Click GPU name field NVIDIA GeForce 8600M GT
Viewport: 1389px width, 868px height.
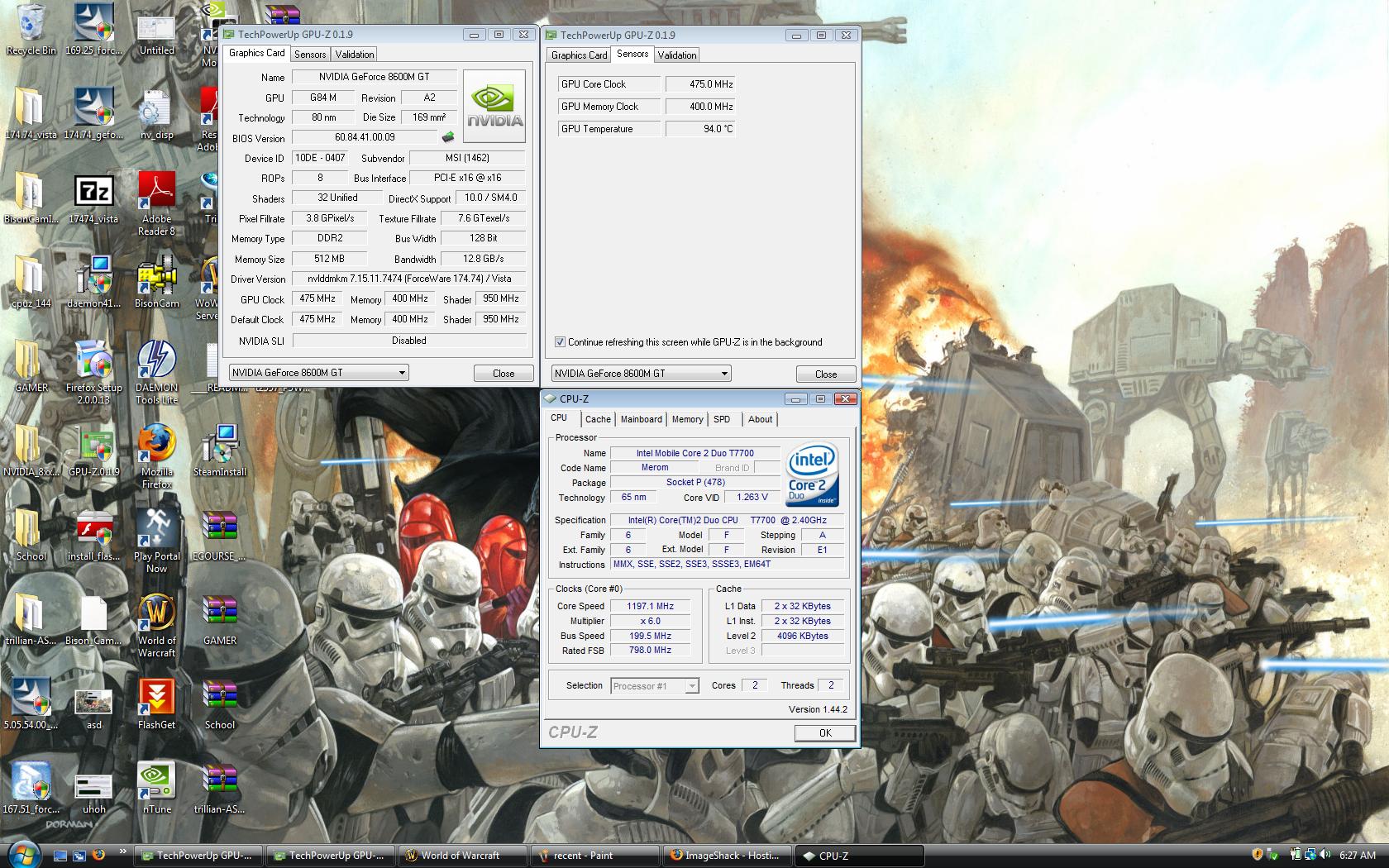pyautogui.click(x=374, y=77)
